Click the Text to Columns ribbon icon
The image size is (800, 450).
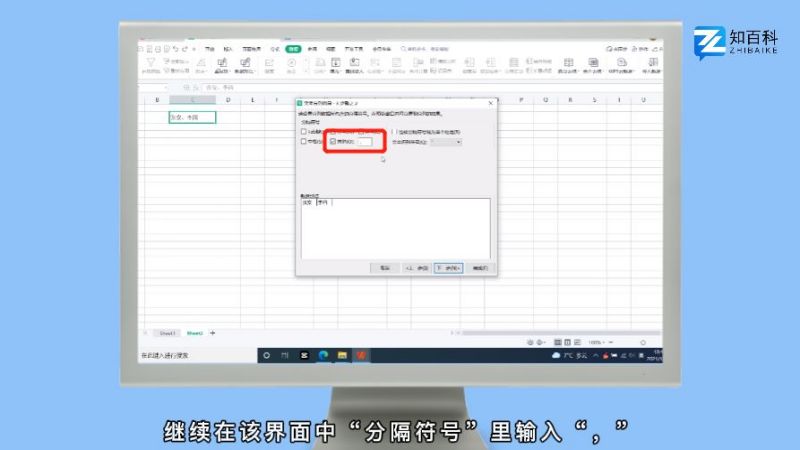335,66
